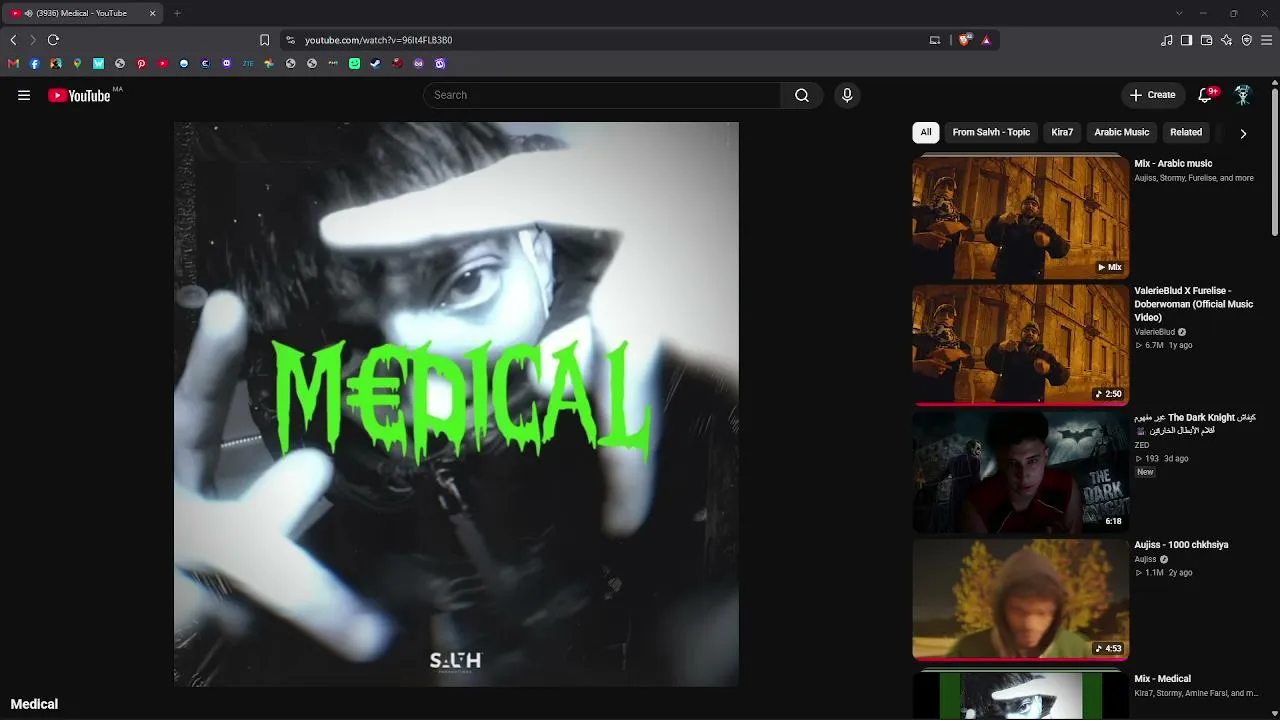Open the browser playlist music-note icon

(1167, 40)
